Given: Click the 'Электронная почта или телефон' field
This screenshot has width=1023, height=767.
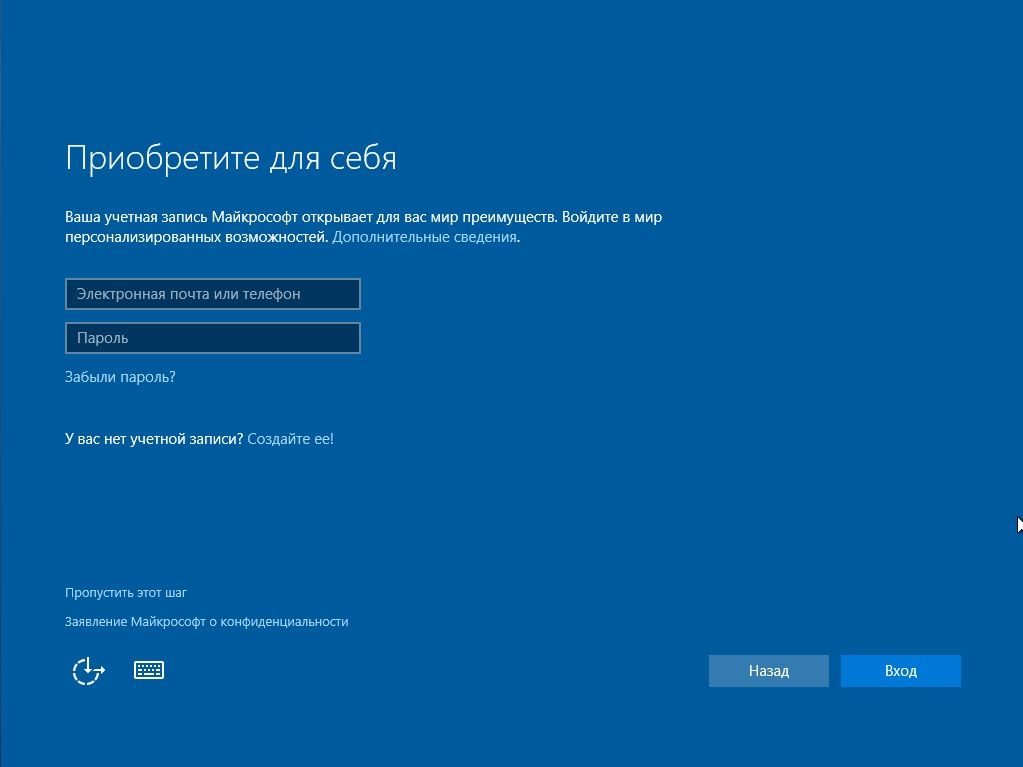Looking at the screenshot, I should point(212,294).
